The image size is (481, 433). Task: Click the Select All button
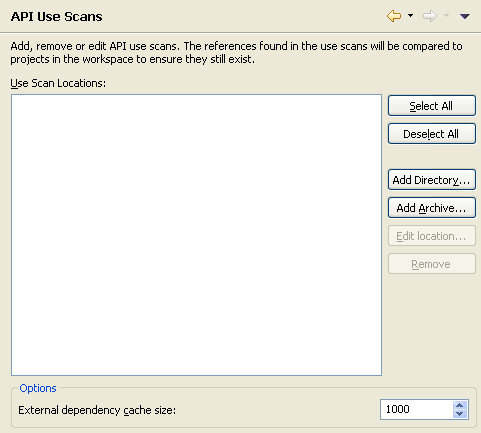point(432,106)
